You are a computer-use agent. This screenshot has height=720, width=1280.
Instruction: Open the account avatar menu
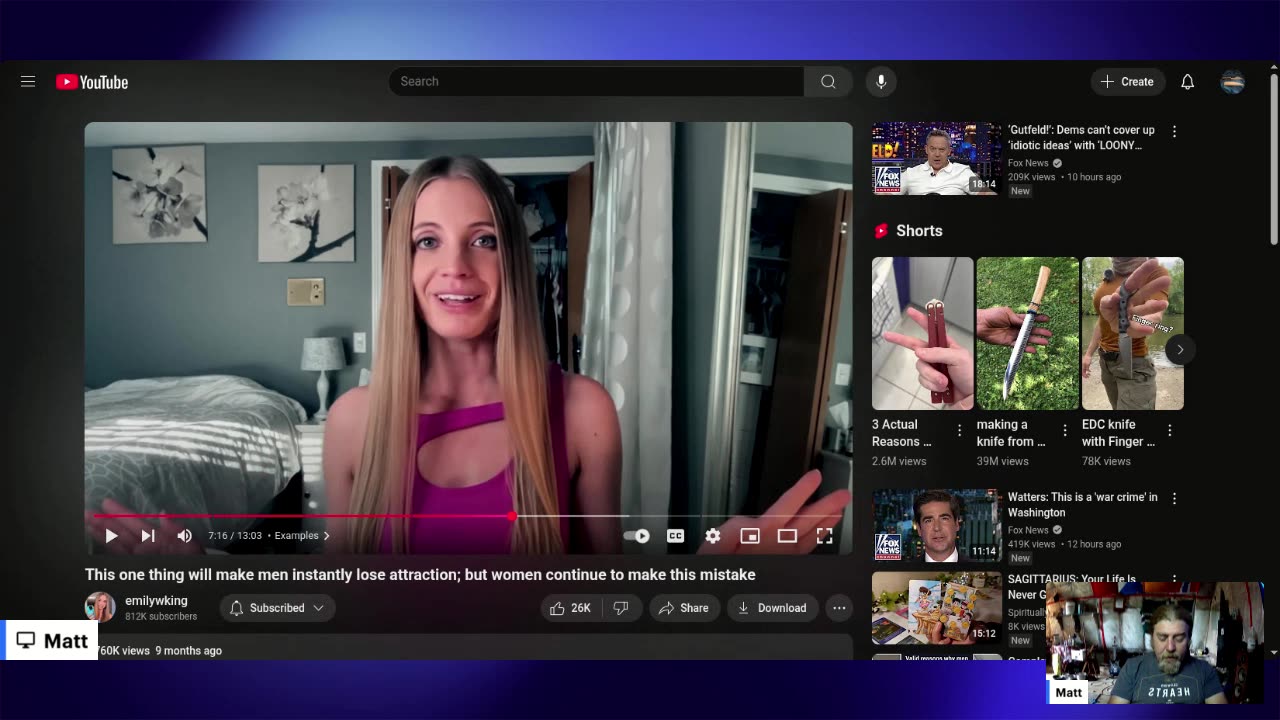point(1232,82)
